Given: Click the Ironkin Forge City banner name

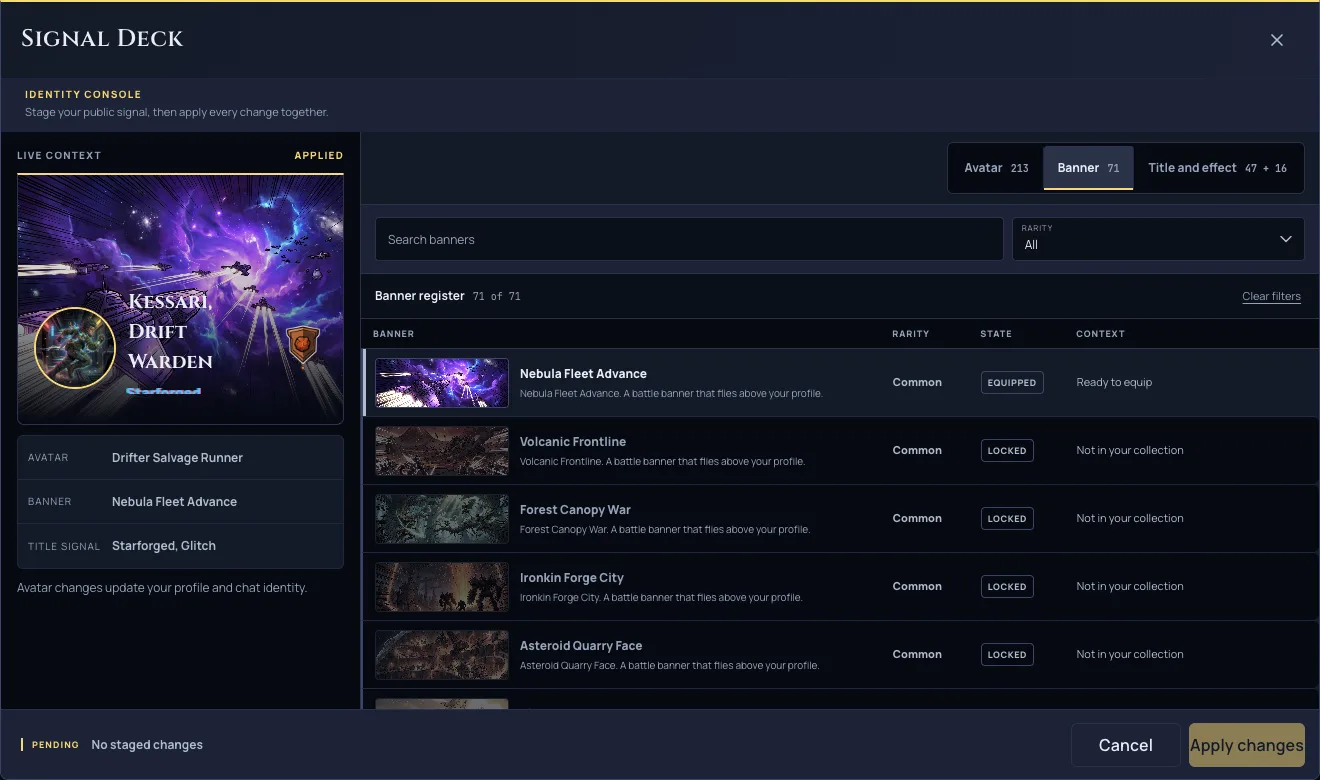Looking at the screenshot, I should coord(572,578).
